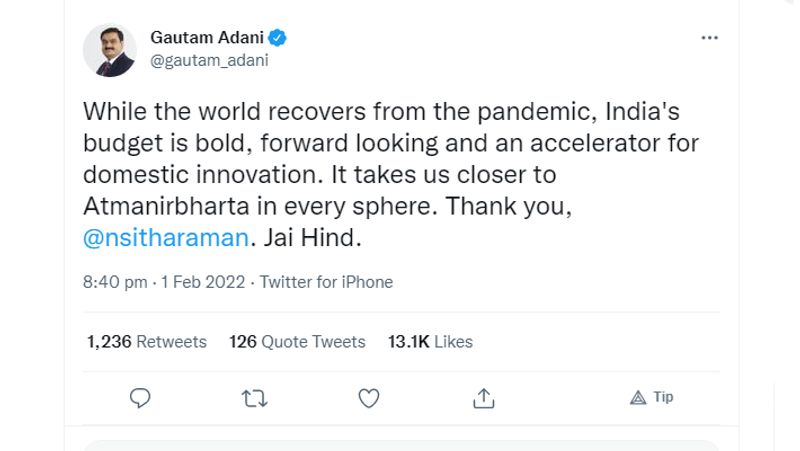View the 1,236 Retweets list
Screen dimensions: 800x451
point(147,342)
